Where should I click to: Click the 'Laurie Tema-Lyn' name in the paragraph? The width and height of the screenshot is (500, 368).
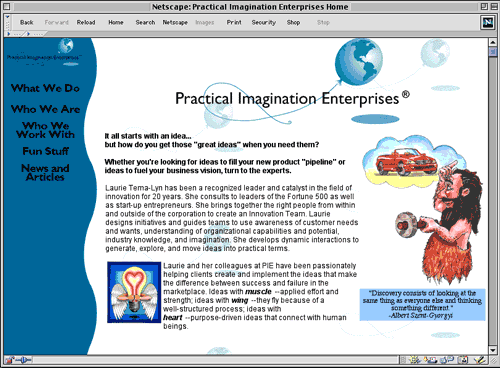[x=134, y=188]
